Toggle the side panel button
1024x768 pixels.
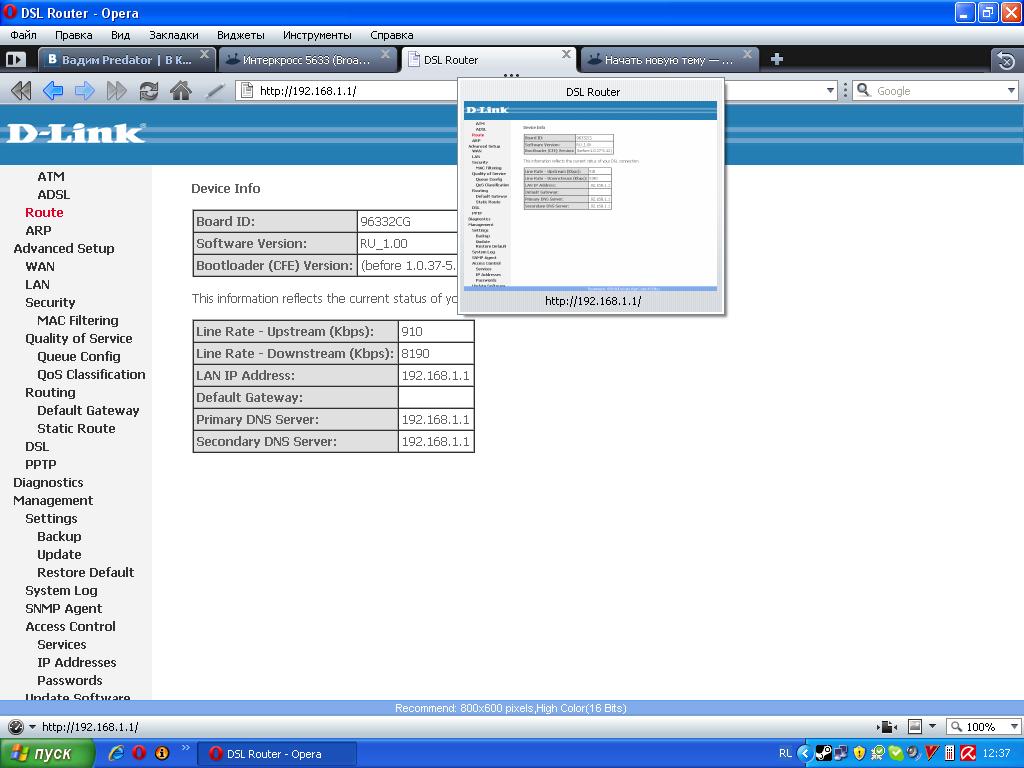[15, 60]
